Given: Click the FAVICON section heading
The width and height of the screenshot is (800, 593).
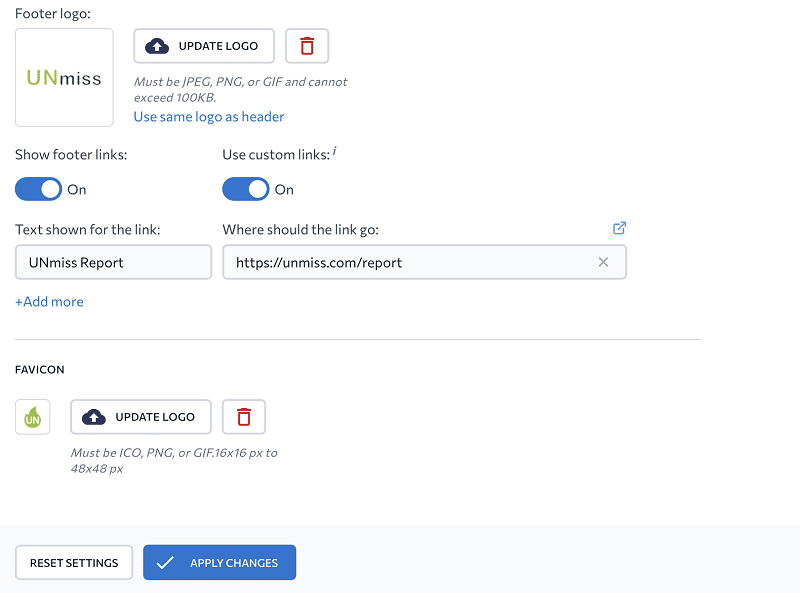Looking at the screenshot, I should 40,369.
